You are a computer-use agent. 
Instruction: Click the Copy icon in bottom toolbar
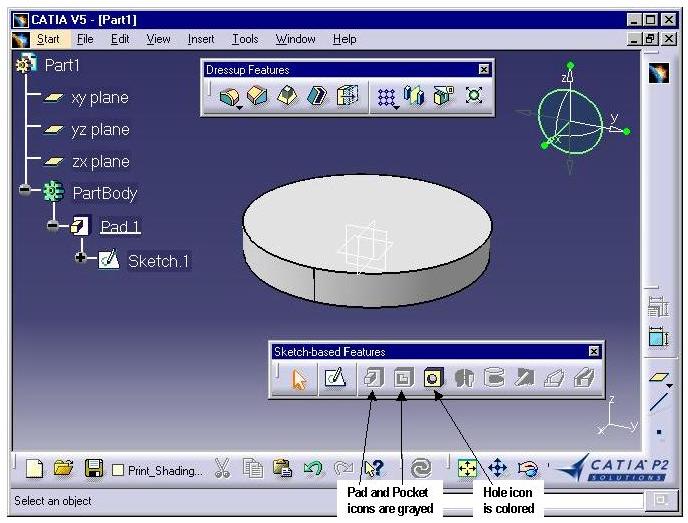253,468
